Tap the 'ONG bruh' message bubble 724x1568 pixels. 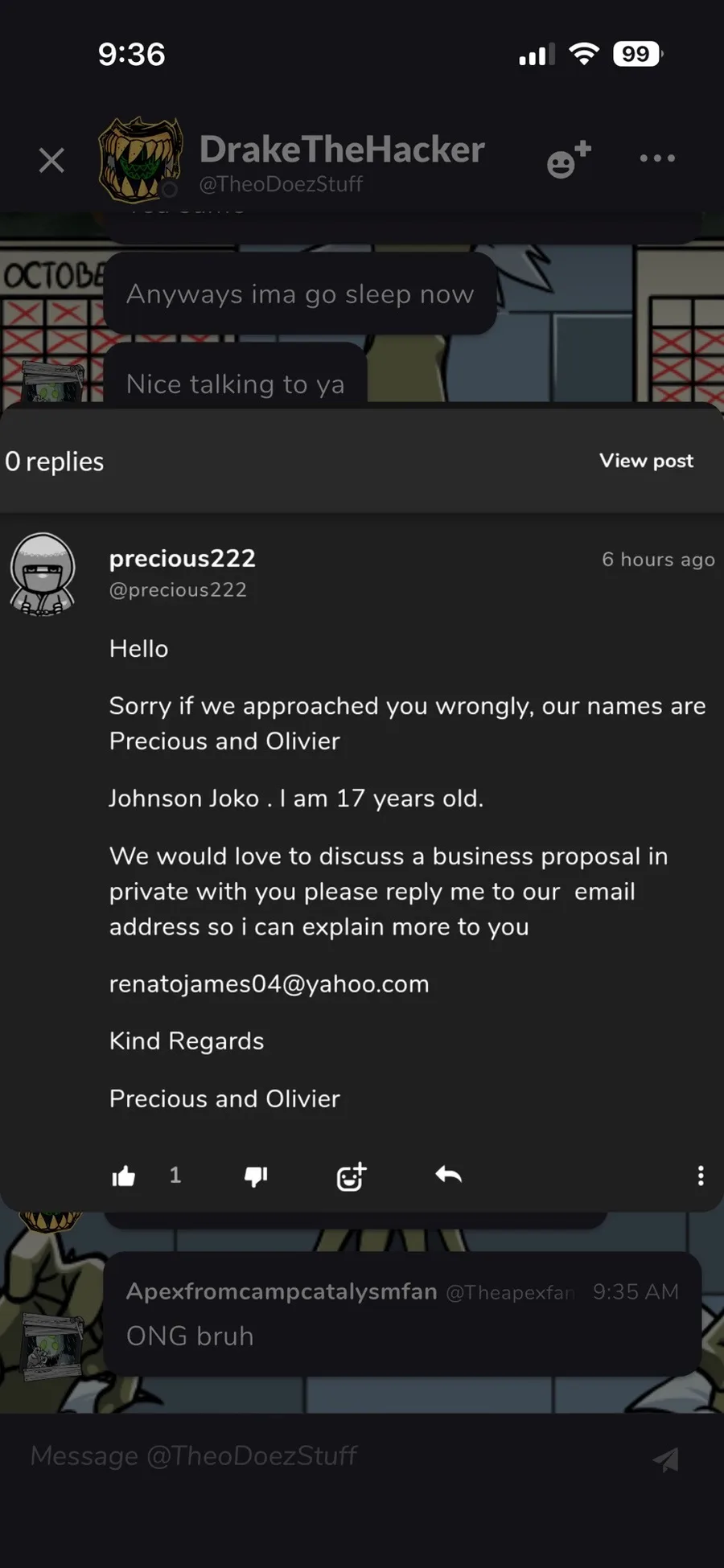(x=402, y=1313)
